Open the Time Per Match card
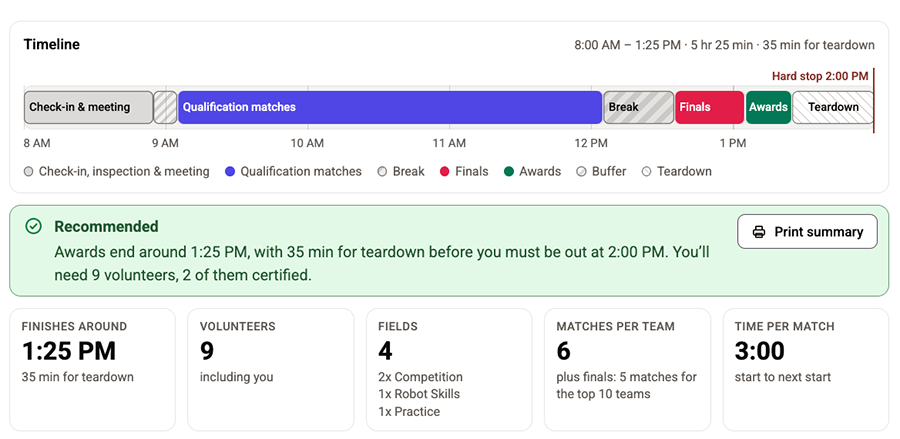The height and width of the screenshot is (439, 900). [806, 370]
